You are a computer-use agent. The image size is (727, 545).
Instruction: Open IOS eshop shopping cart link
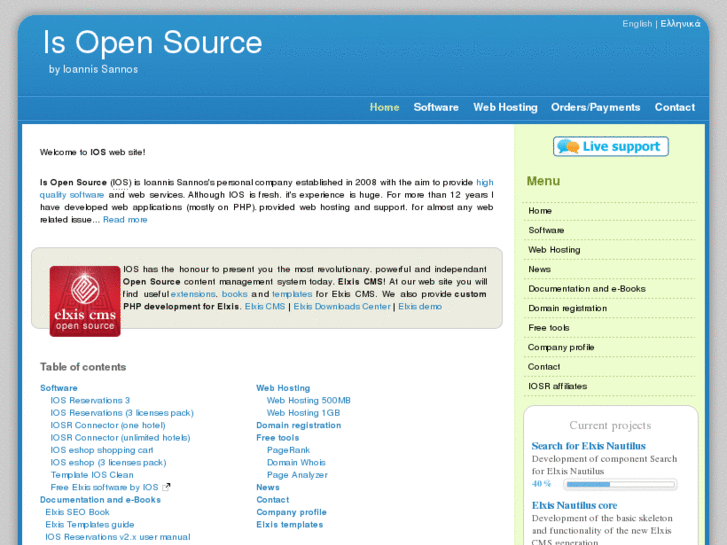click(x=102, y=450)
